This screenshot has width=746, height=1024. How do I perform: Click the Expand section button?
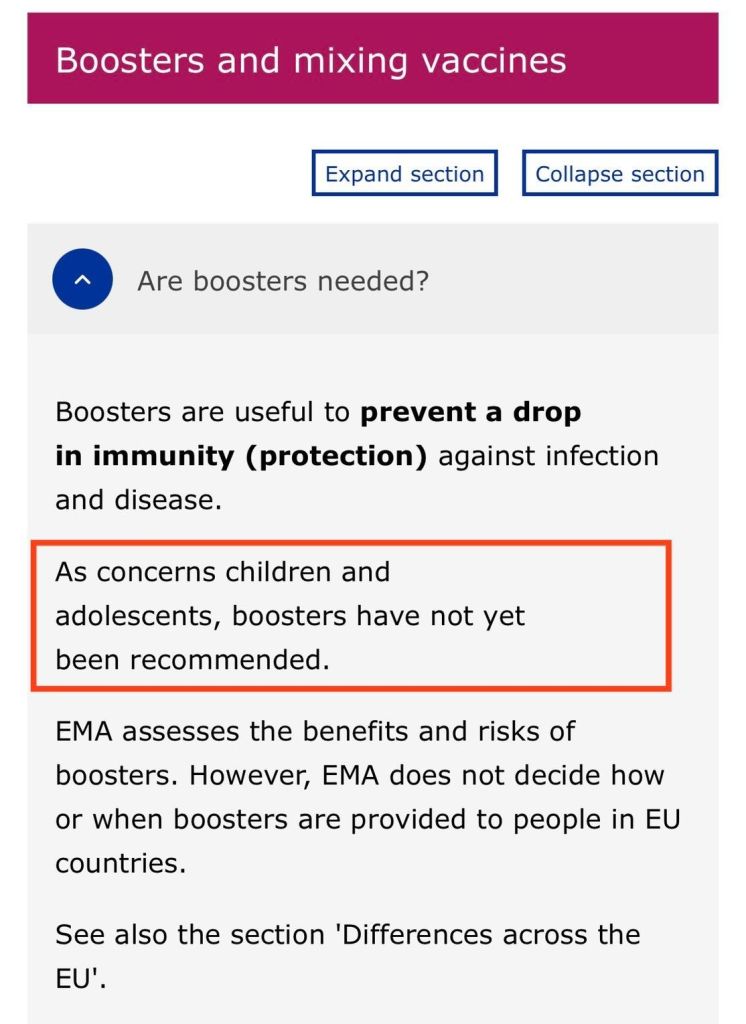tap(404, 174)
